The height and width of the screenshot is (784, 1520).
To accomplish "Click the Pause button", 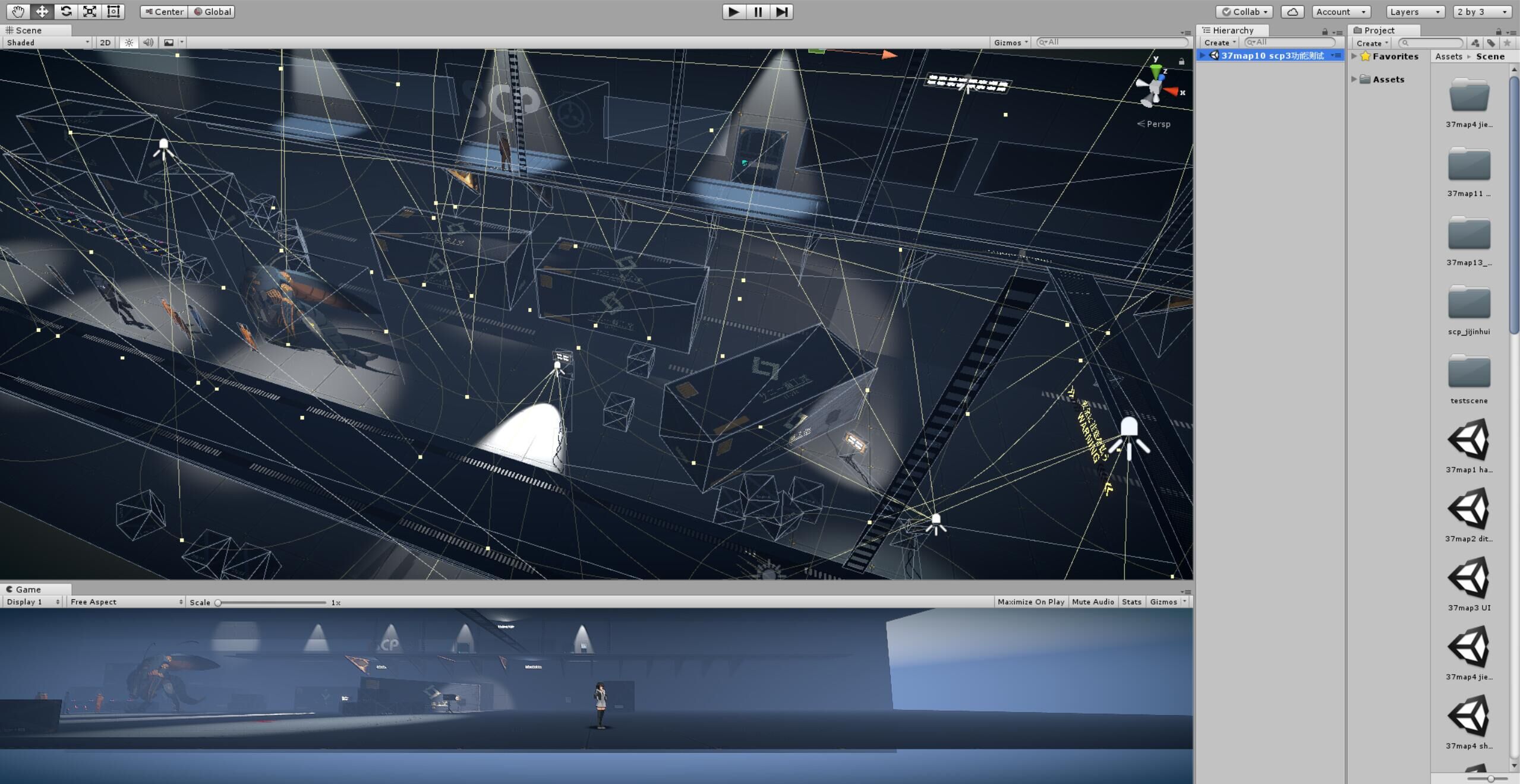I will click(x=758, y=11).
